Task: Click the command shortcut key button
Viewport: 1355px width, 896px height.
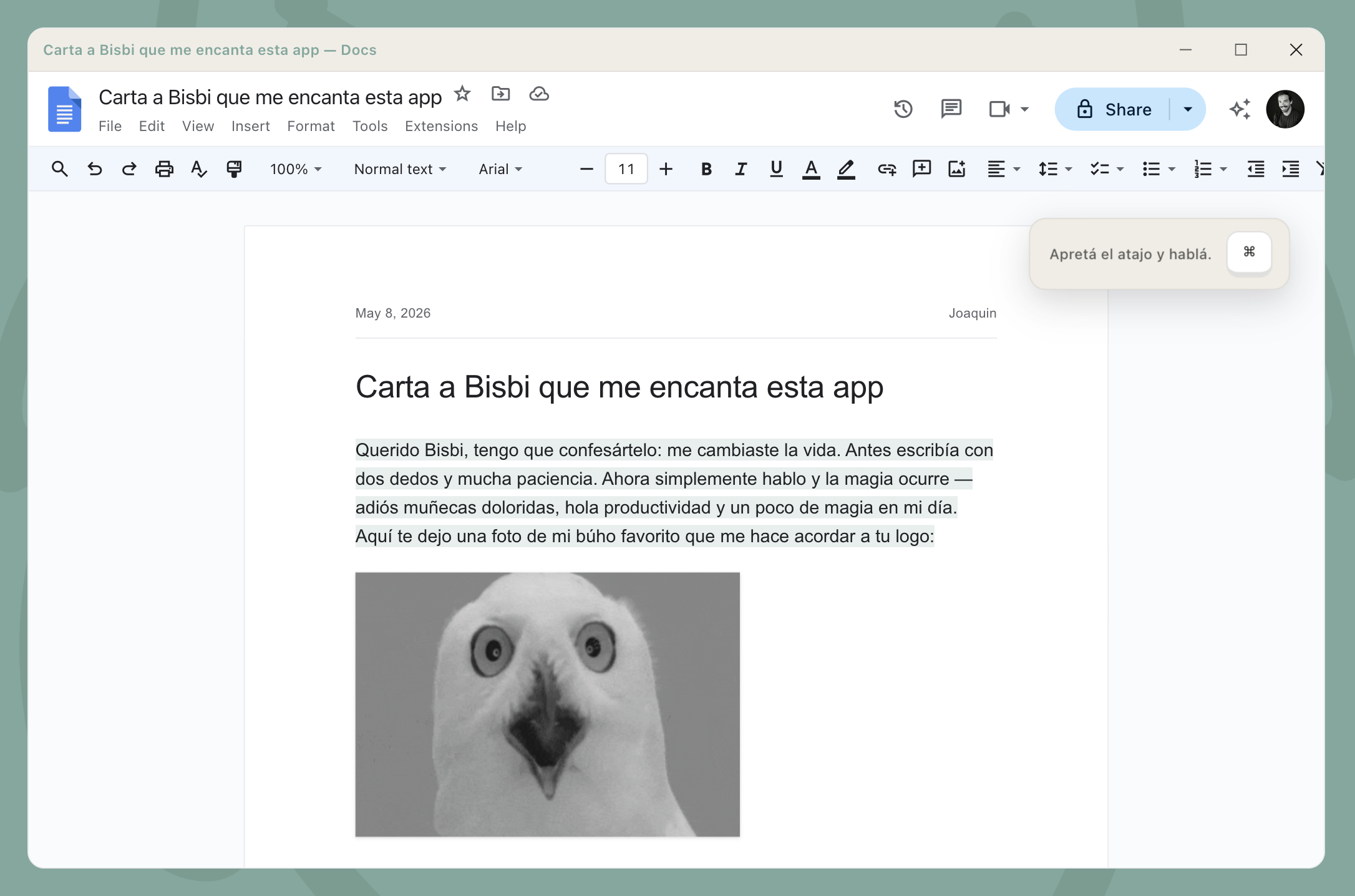Action: point(1249,252)
